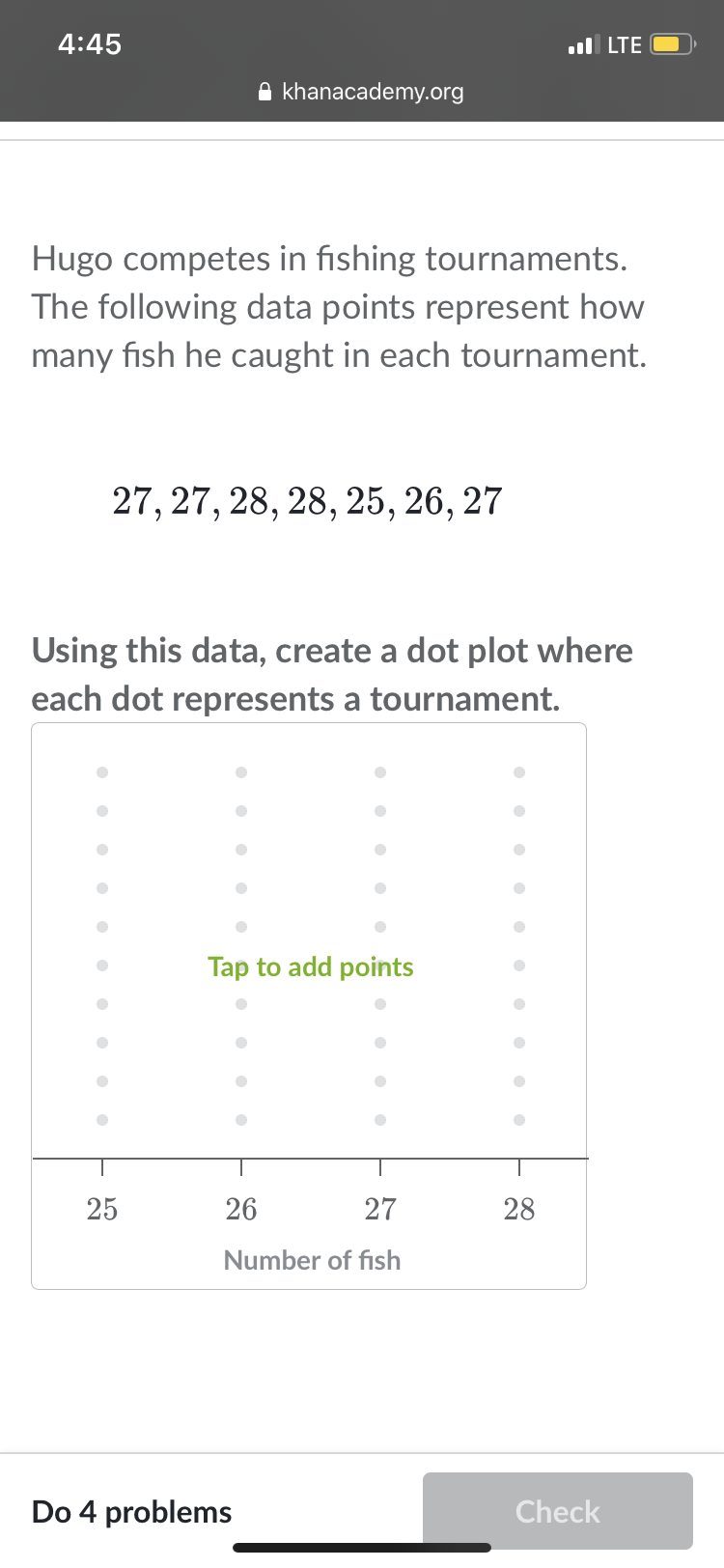Open the khanacademy.org address bar
The height and width of the screenshot is (1568, 724).
[372, 92]
